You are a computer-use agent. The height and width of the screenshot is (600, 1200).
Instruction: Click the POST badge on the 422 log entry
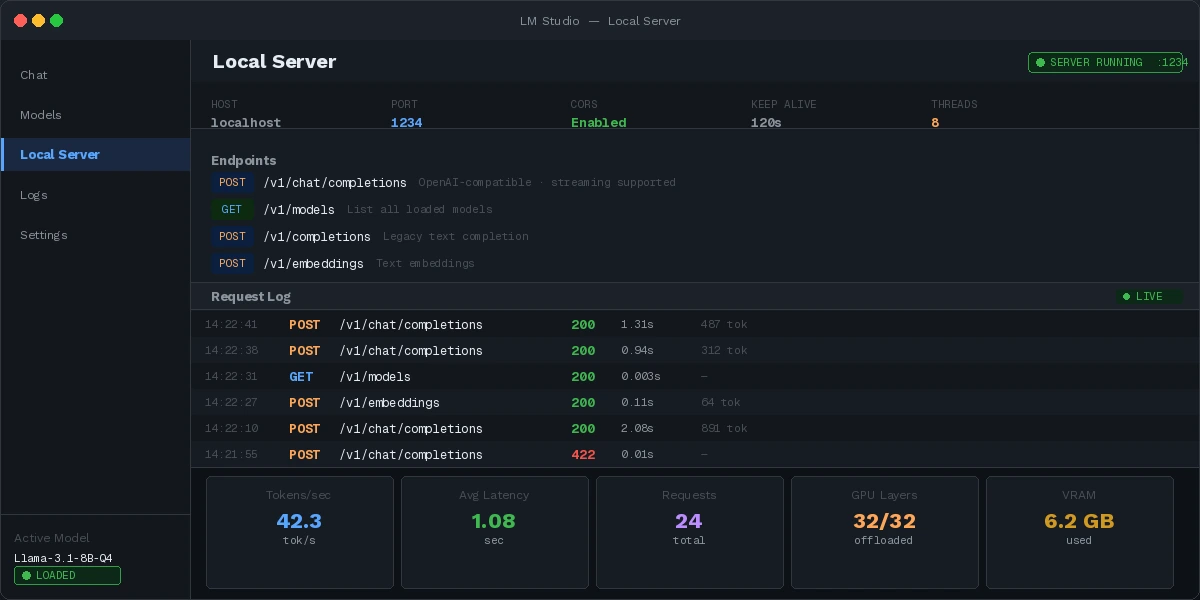point(305,455)
